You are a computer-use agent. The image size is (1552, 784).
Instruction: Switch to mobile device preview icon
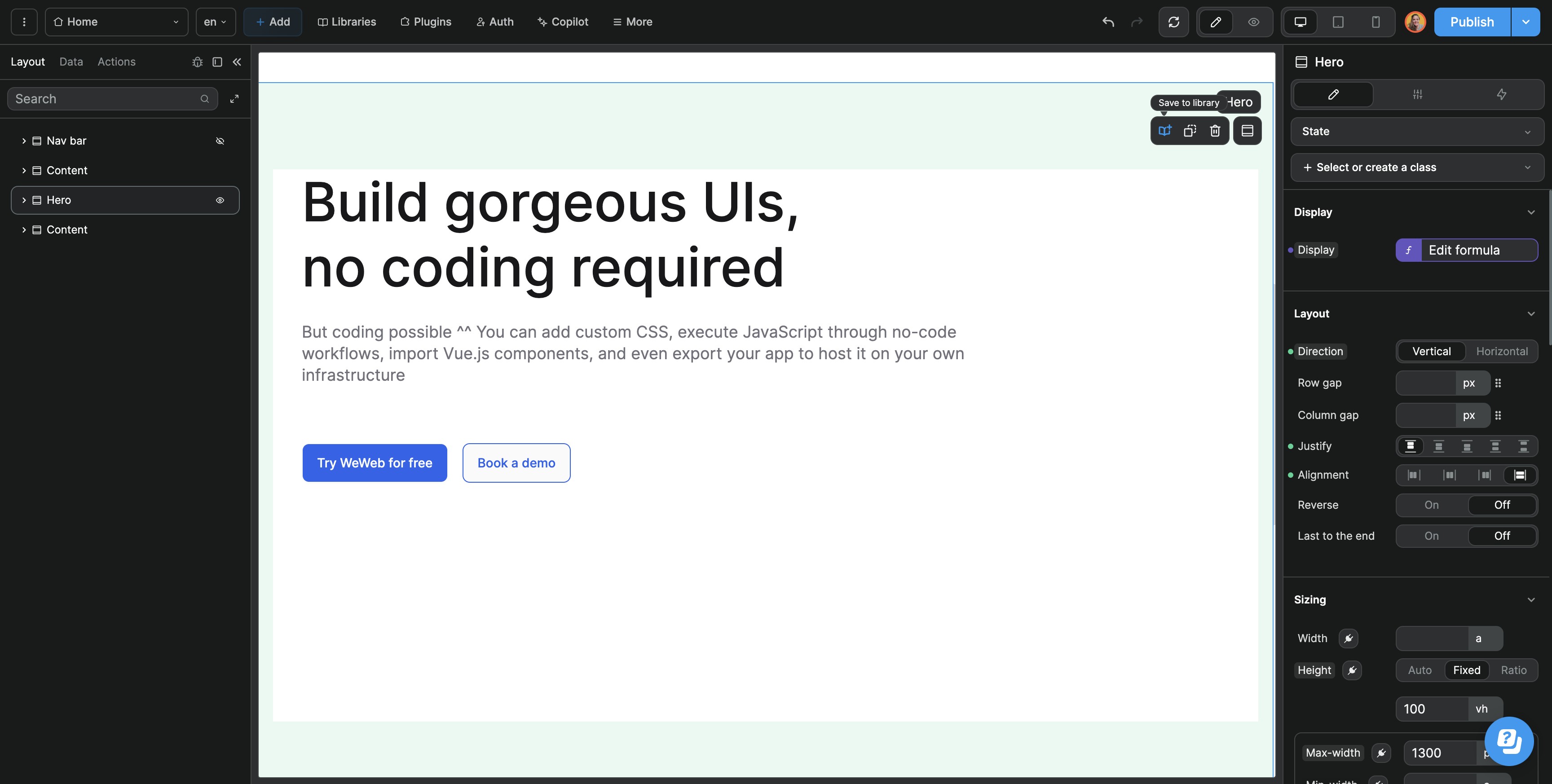click(1376, 22)
